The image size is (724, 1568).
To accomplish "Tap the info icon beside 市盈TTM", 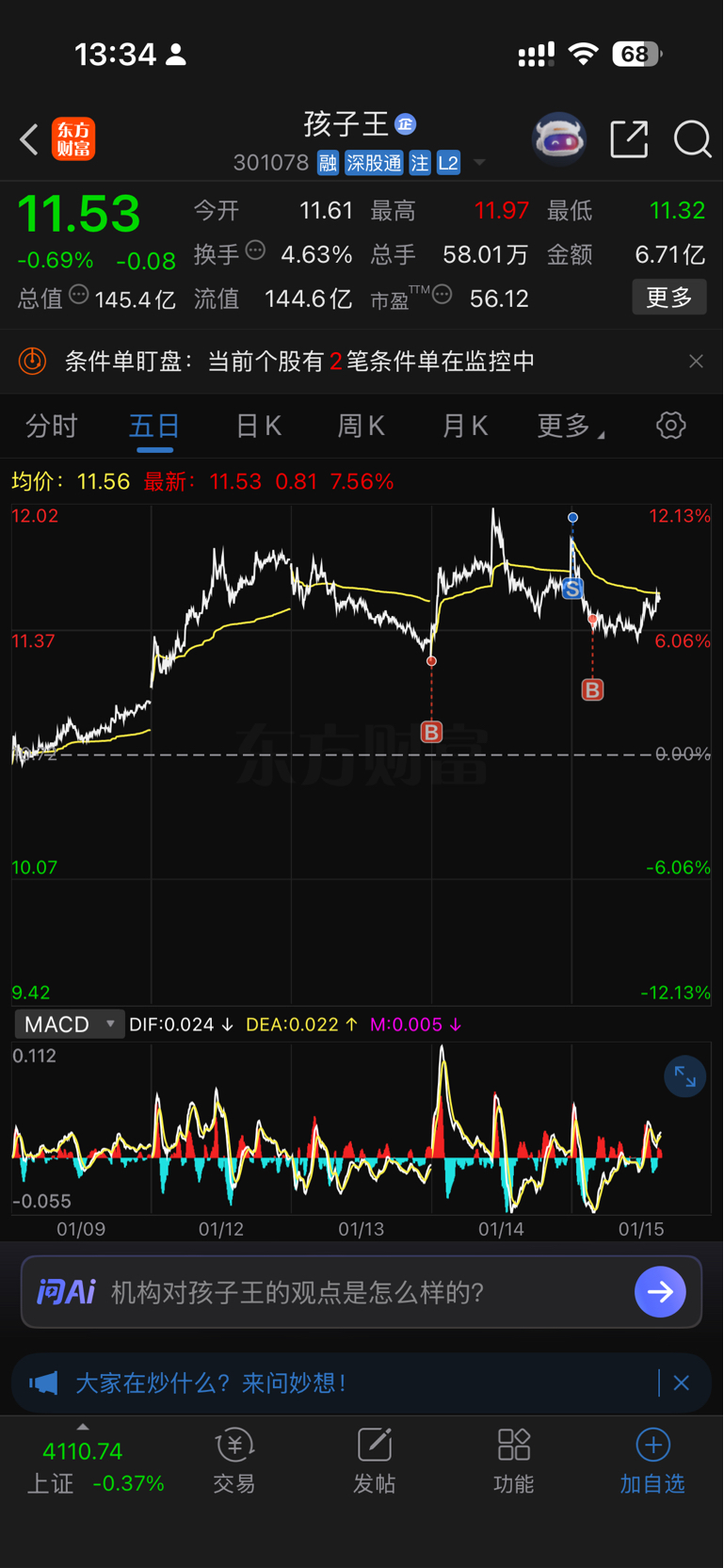I will tap(442, 295).
